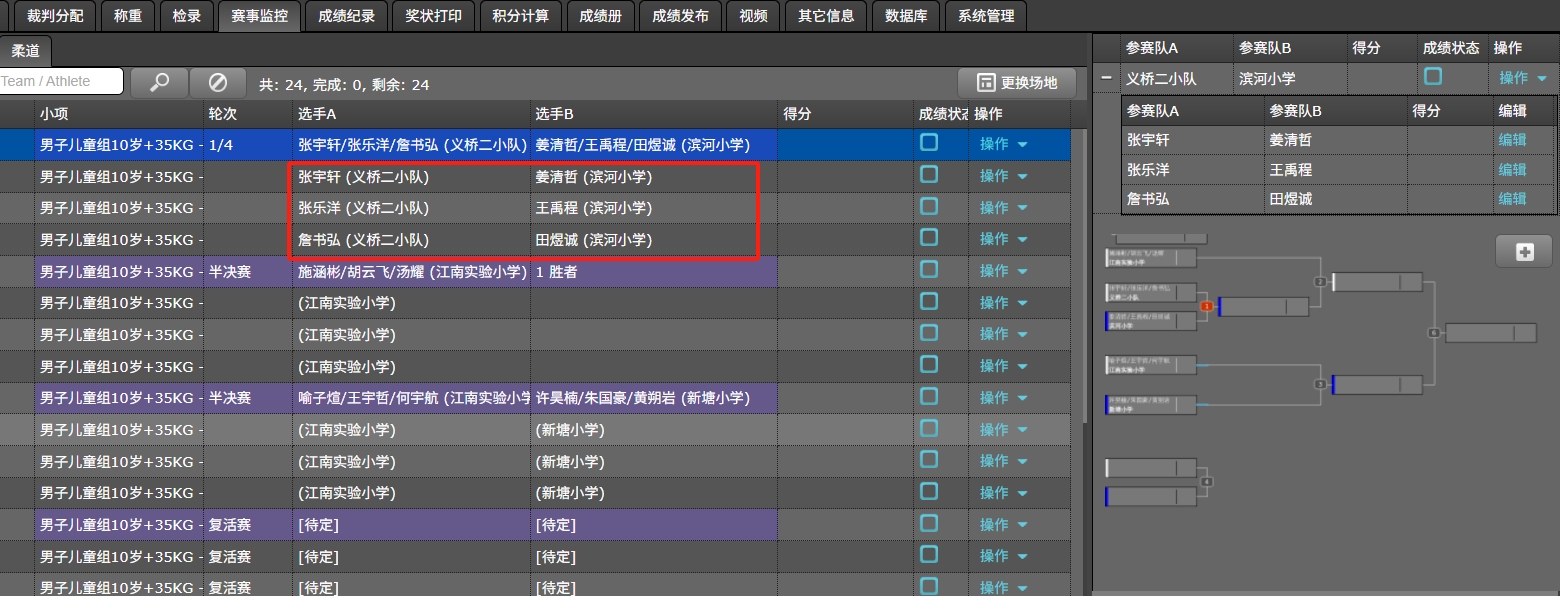This screenshot has width=1560, height=596.
Task: Open 操作 dropdown in 施涵彬 semifinal row
Action: click(1003, 271)
